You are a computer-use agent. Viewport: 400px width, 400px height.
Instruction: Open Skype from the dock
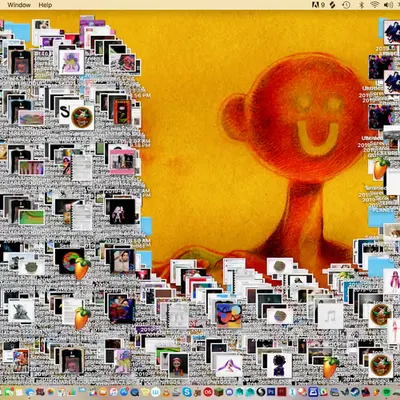(187, 392)
